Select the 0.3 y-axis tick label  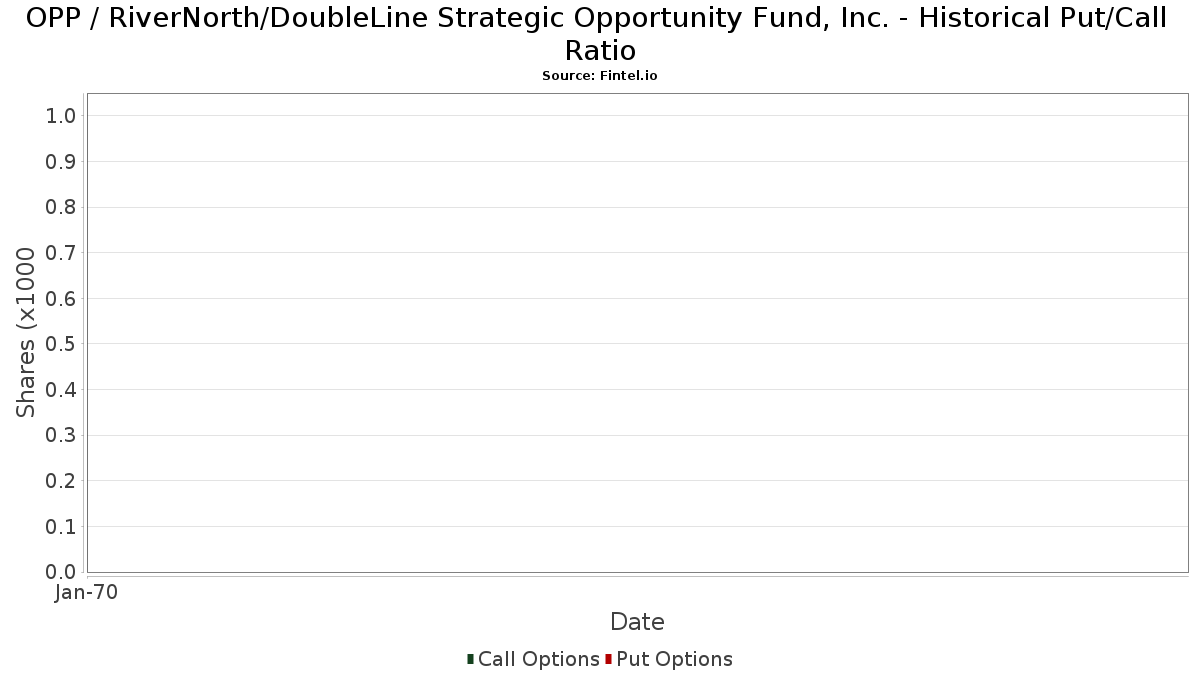tap(61, 436)
